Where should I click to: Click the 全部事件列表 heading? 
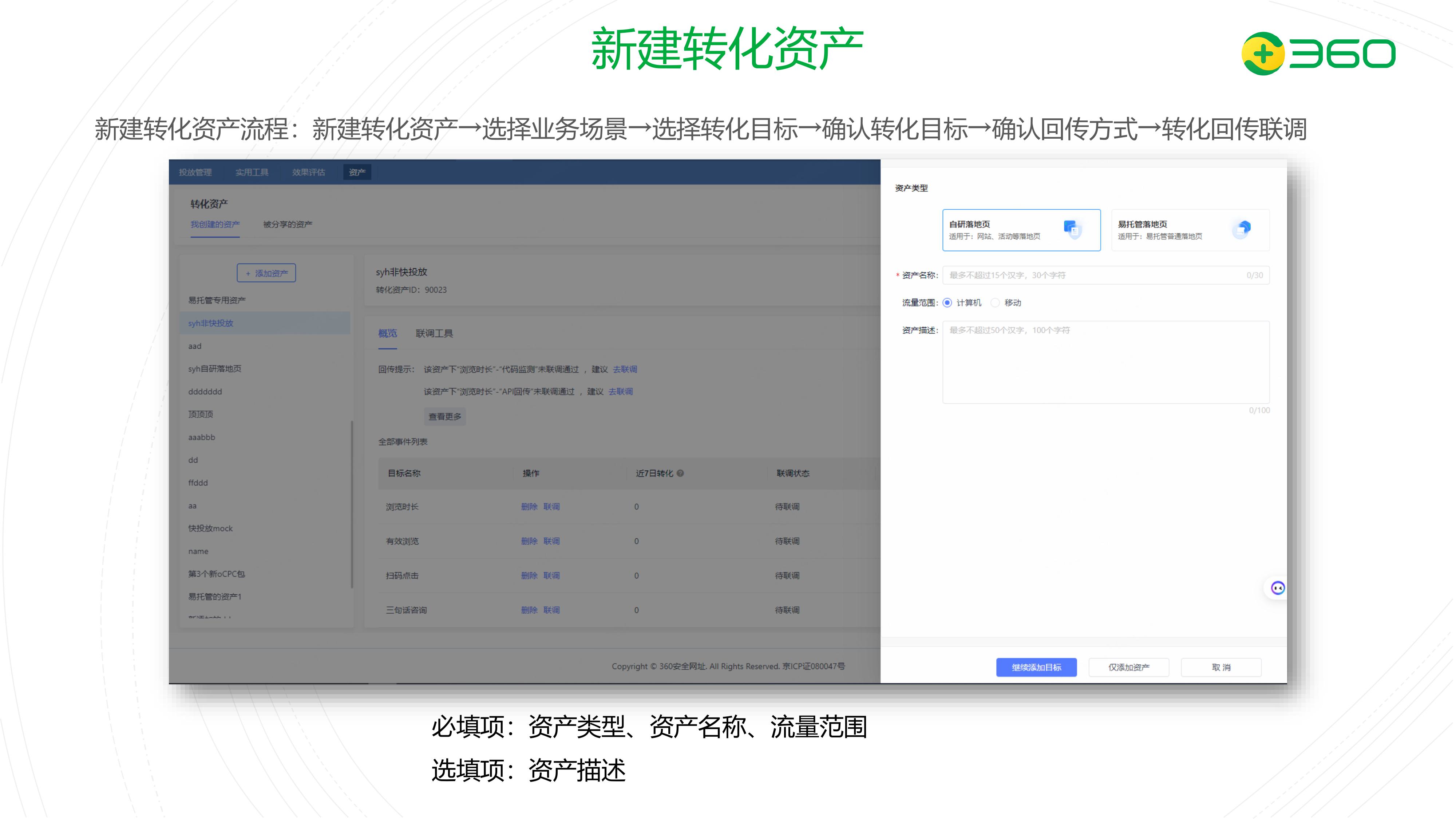(x=403, y=442)
